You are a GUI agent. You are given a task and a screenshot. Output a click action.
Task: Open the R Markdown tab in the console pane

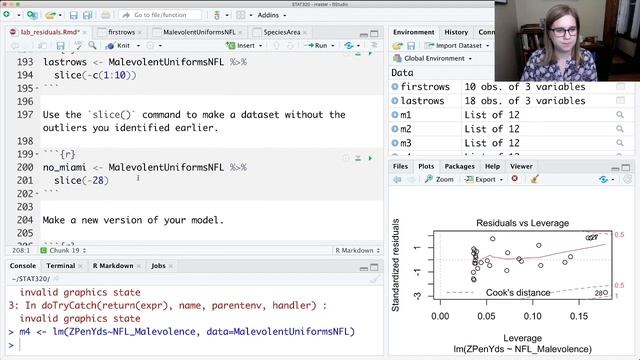pyautogui.click(x=113, y=266)
